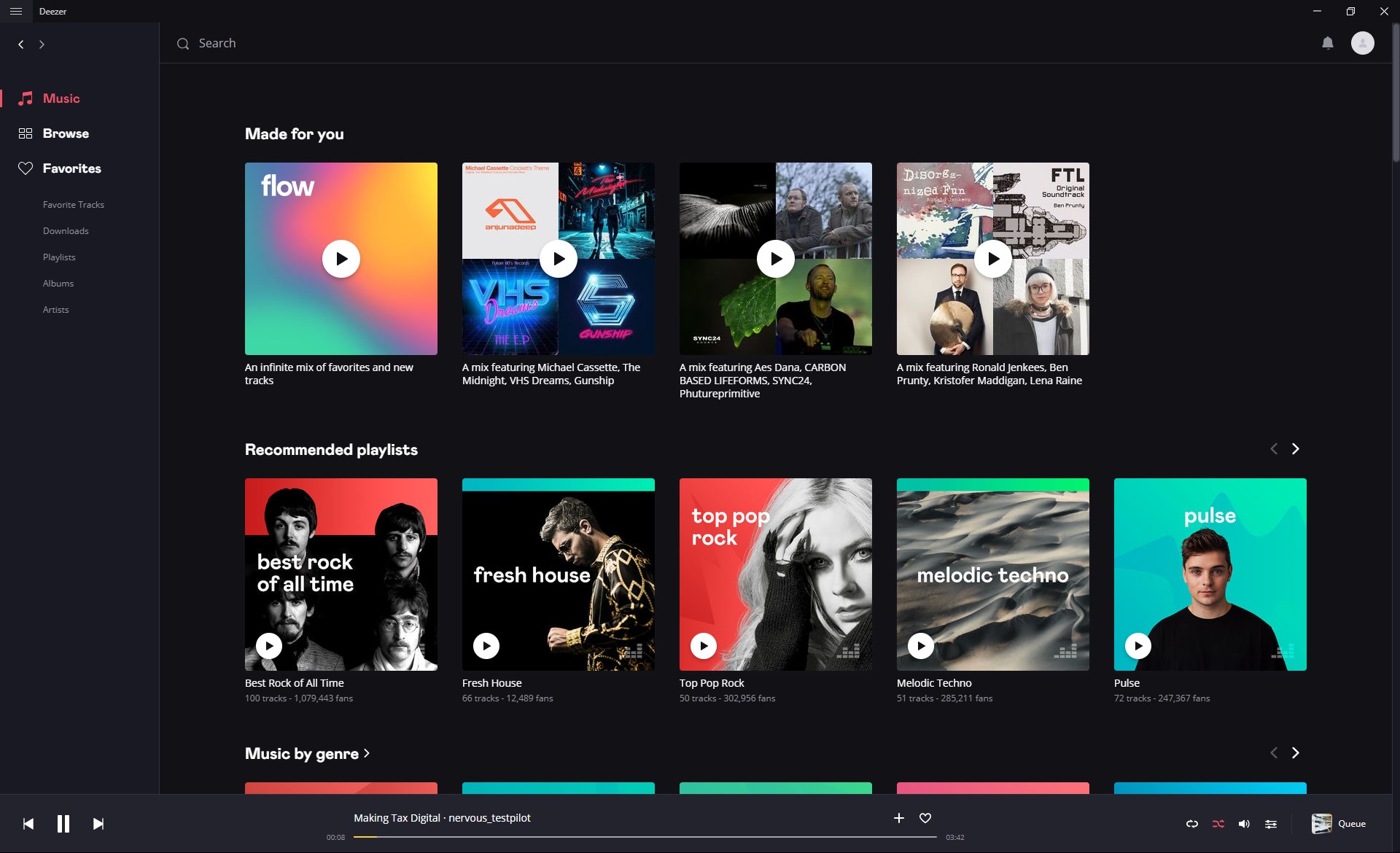Toggle shuffle mode

(x=1218, y=824)
